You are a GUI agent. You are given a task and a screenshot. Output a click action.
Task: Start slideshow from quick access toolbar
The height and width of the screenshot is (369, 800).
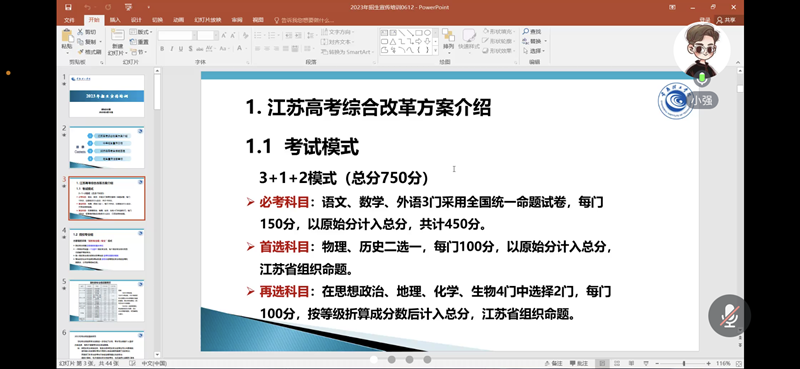(128, 7)
